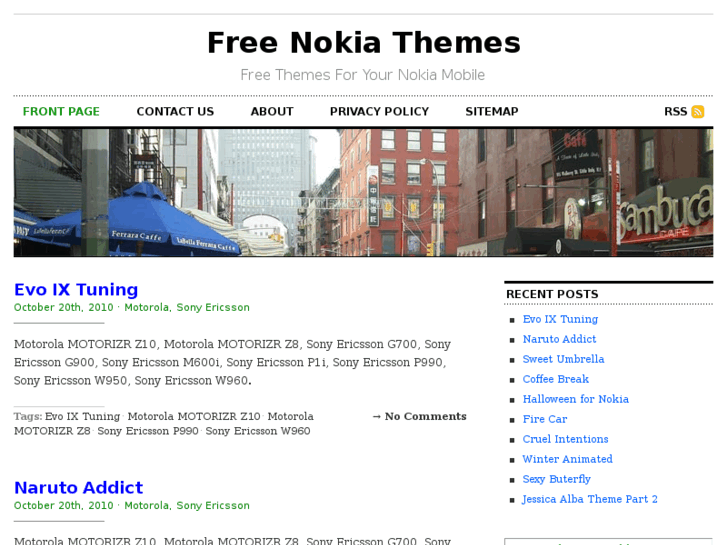Open Naruto Addict in Recent Posts
Image resolution: width=727 pixels, height=545 pixels.
pos(559,339)
